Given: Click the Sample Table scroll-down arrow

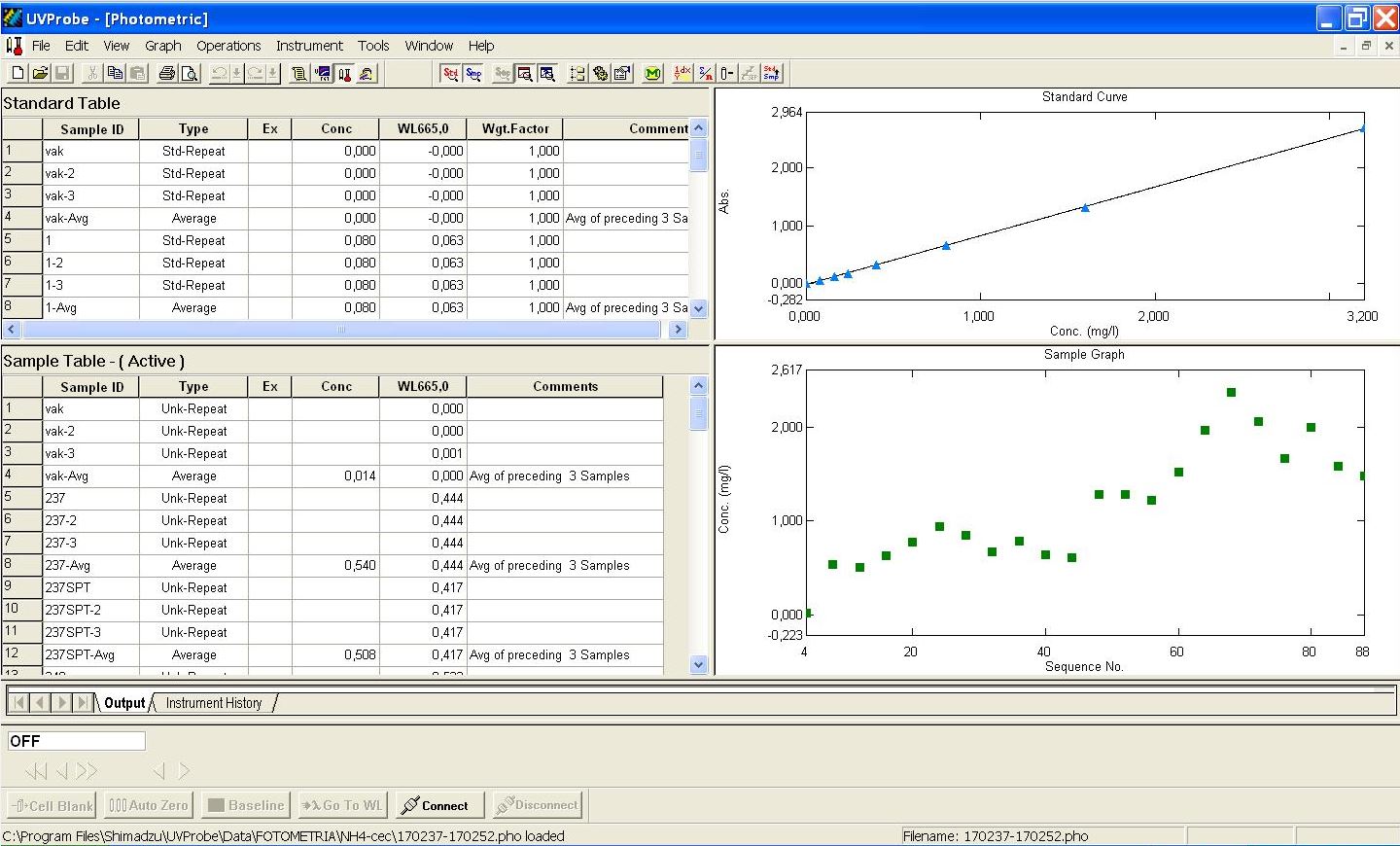Looking at the screenshot, I should pyautogui.click(x=698, y=664).
